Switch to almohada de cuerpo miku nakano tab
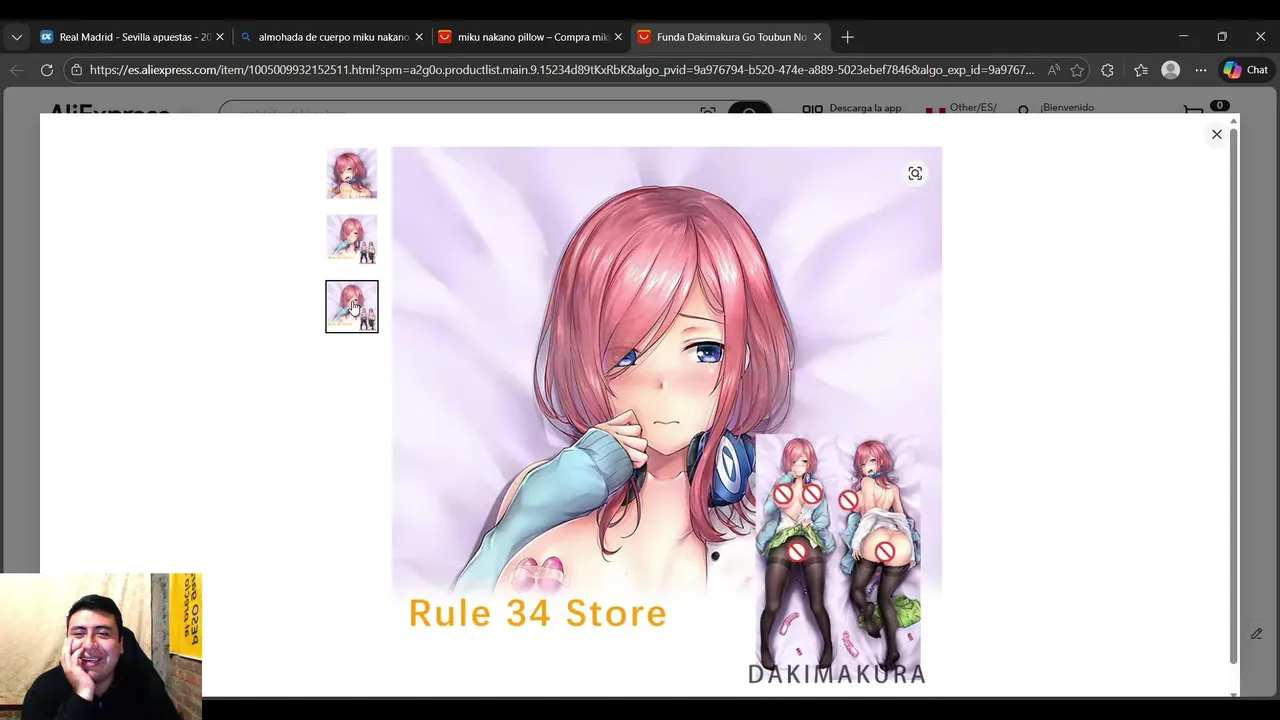1280x720 pixels. pos(333,37)
